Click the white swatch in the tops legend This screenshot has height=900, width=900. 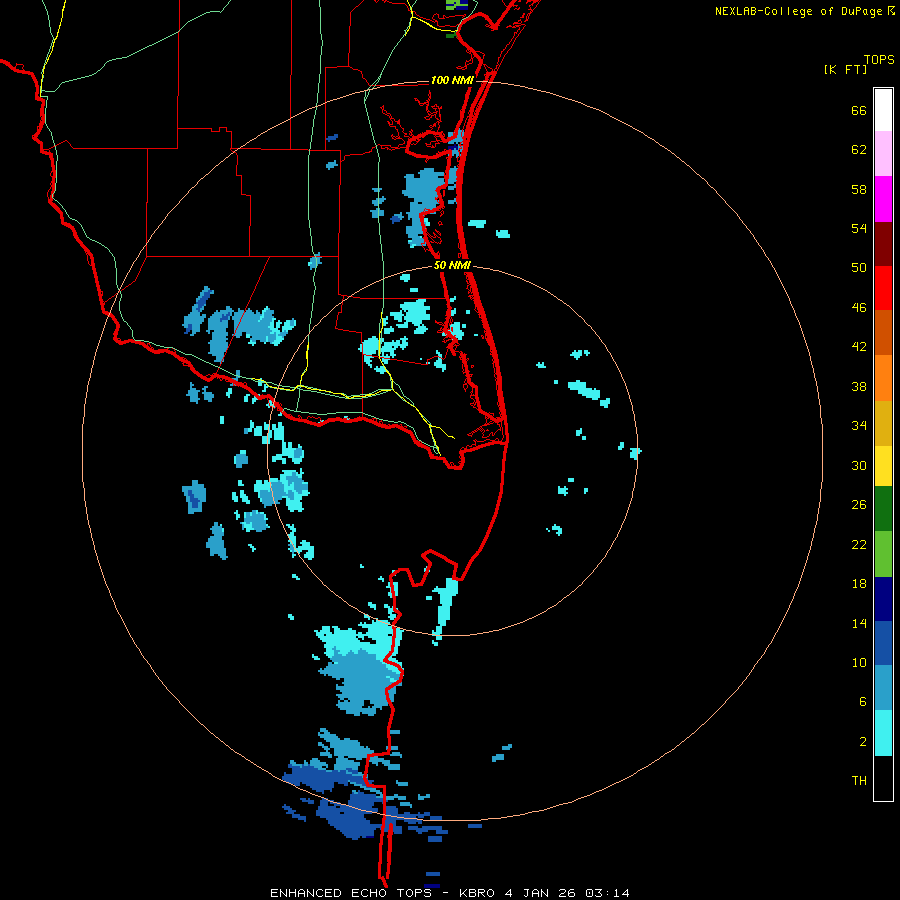(x=883, y=110)
